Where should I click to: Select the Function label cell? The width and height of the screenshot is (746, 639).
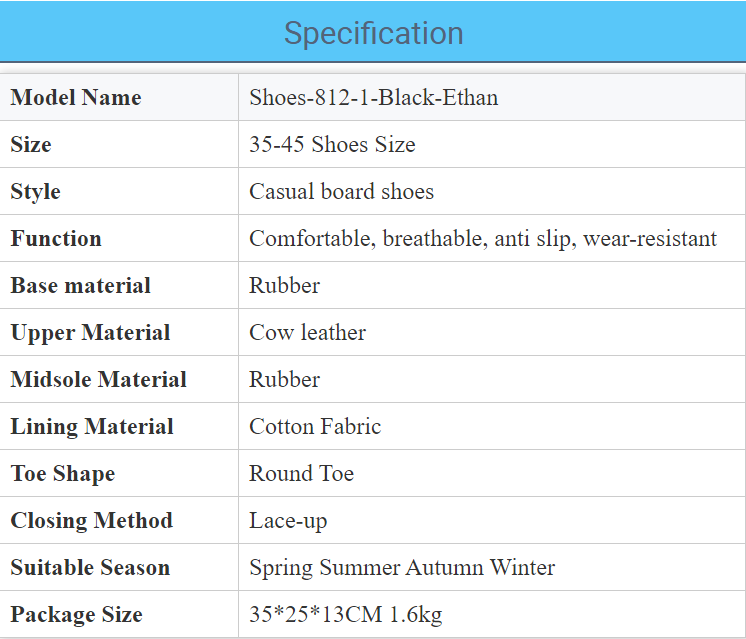point(119,238)
